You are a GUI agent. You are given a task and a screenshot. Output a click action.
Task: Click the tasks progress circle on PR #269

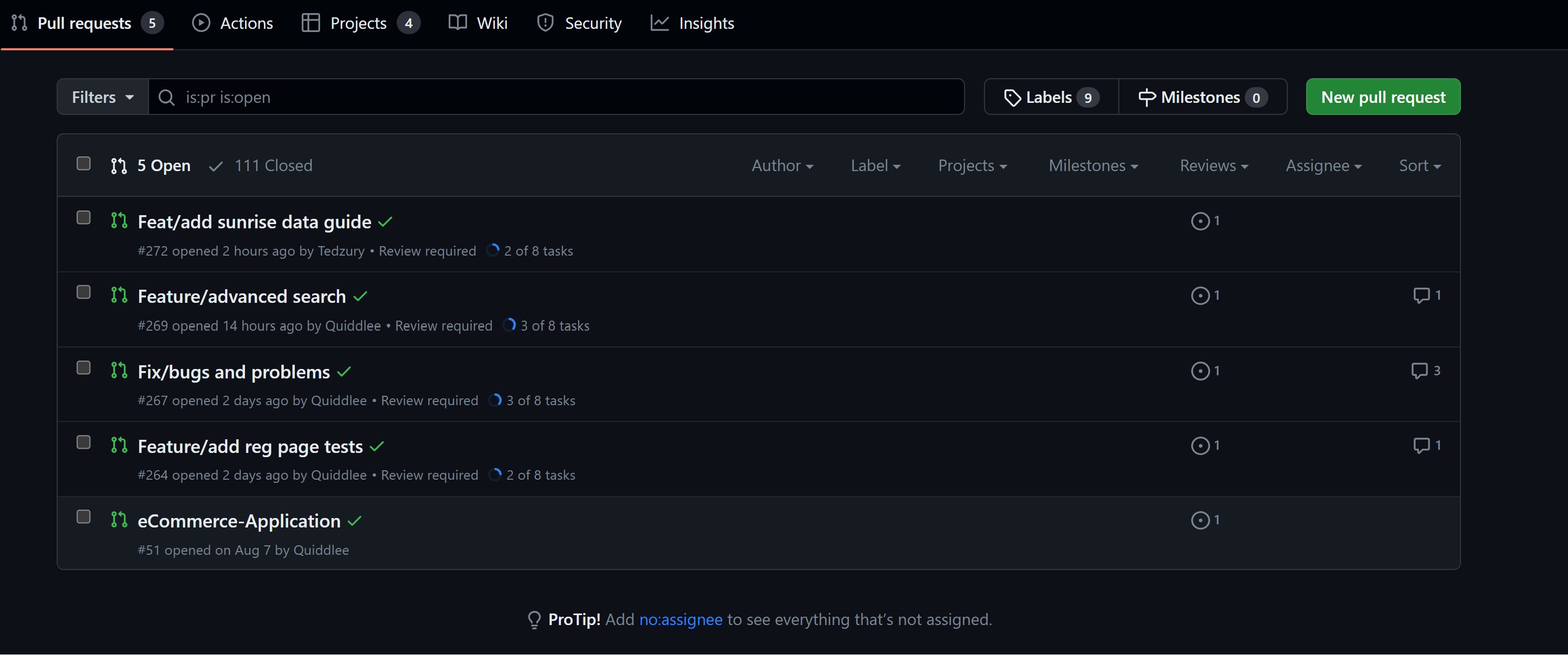(x=509, y=325)
